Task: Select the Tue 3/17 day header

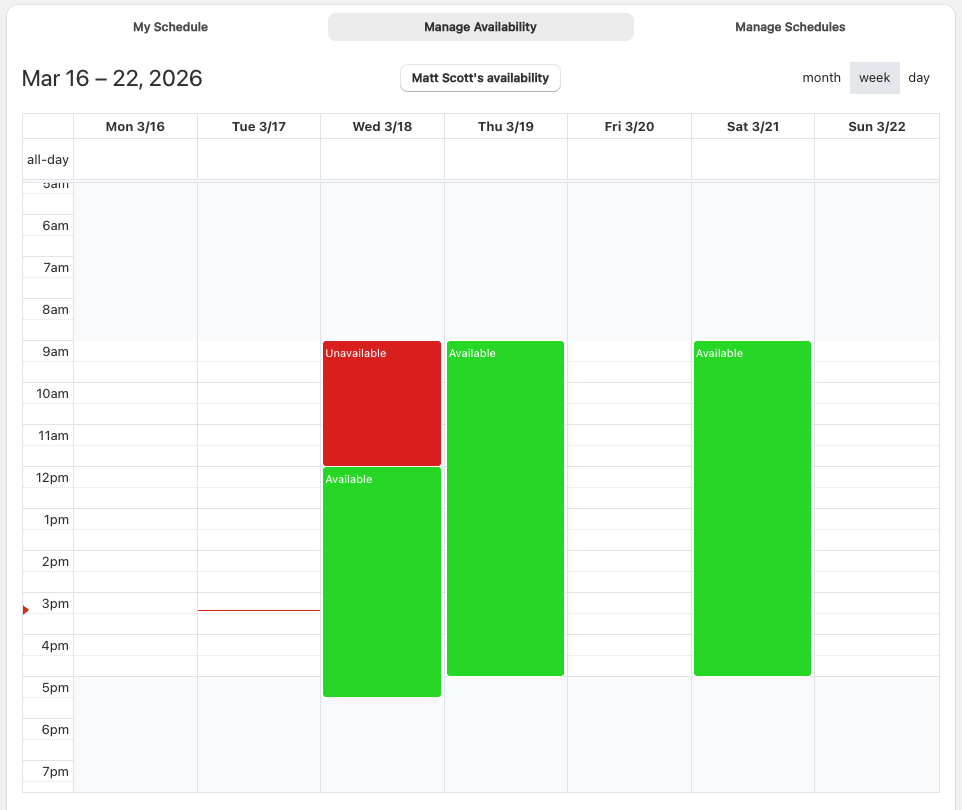Action: pos(259,127)
